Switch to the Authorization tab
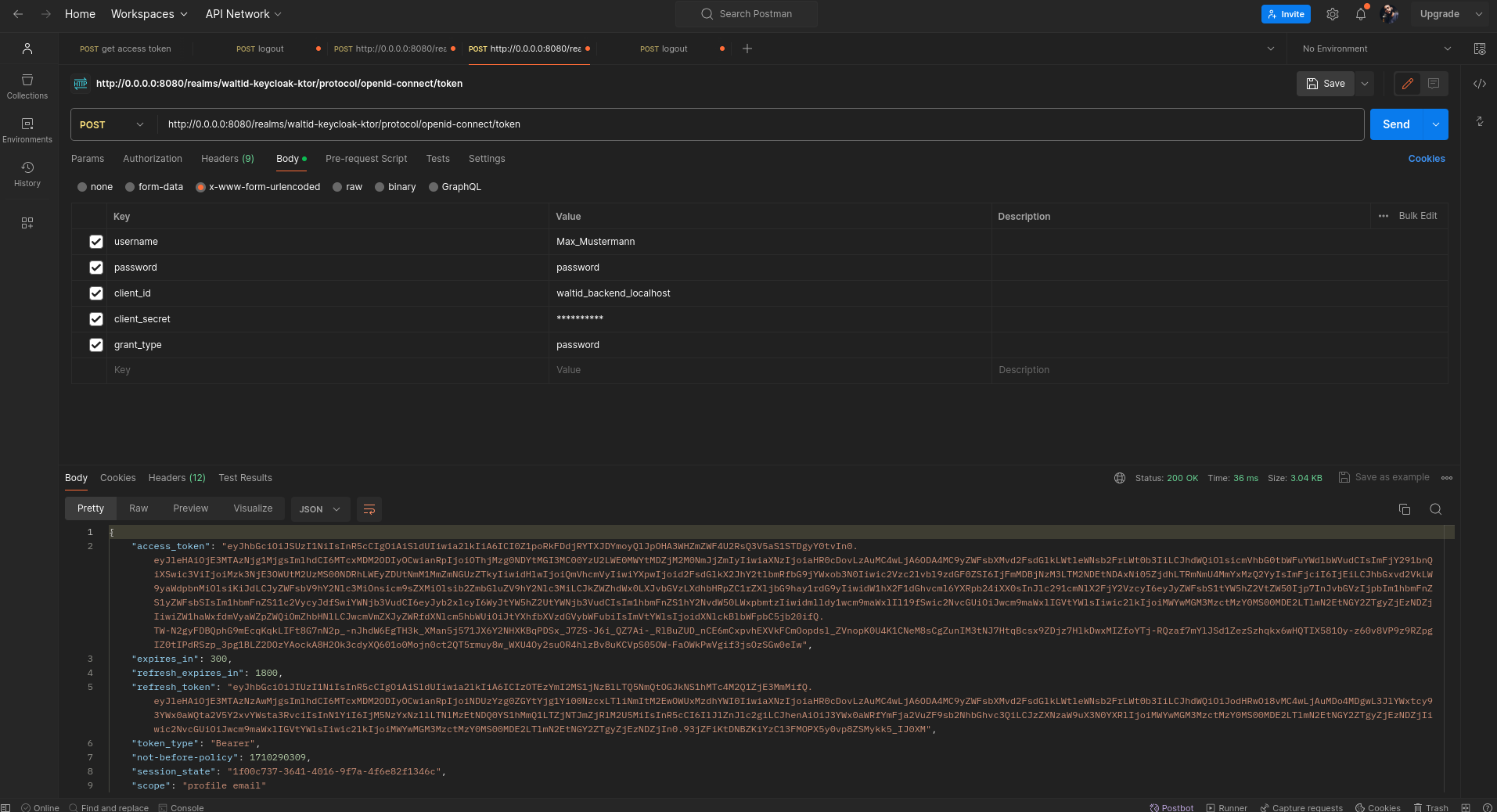The image size is (1497, 812). point(153,159)
